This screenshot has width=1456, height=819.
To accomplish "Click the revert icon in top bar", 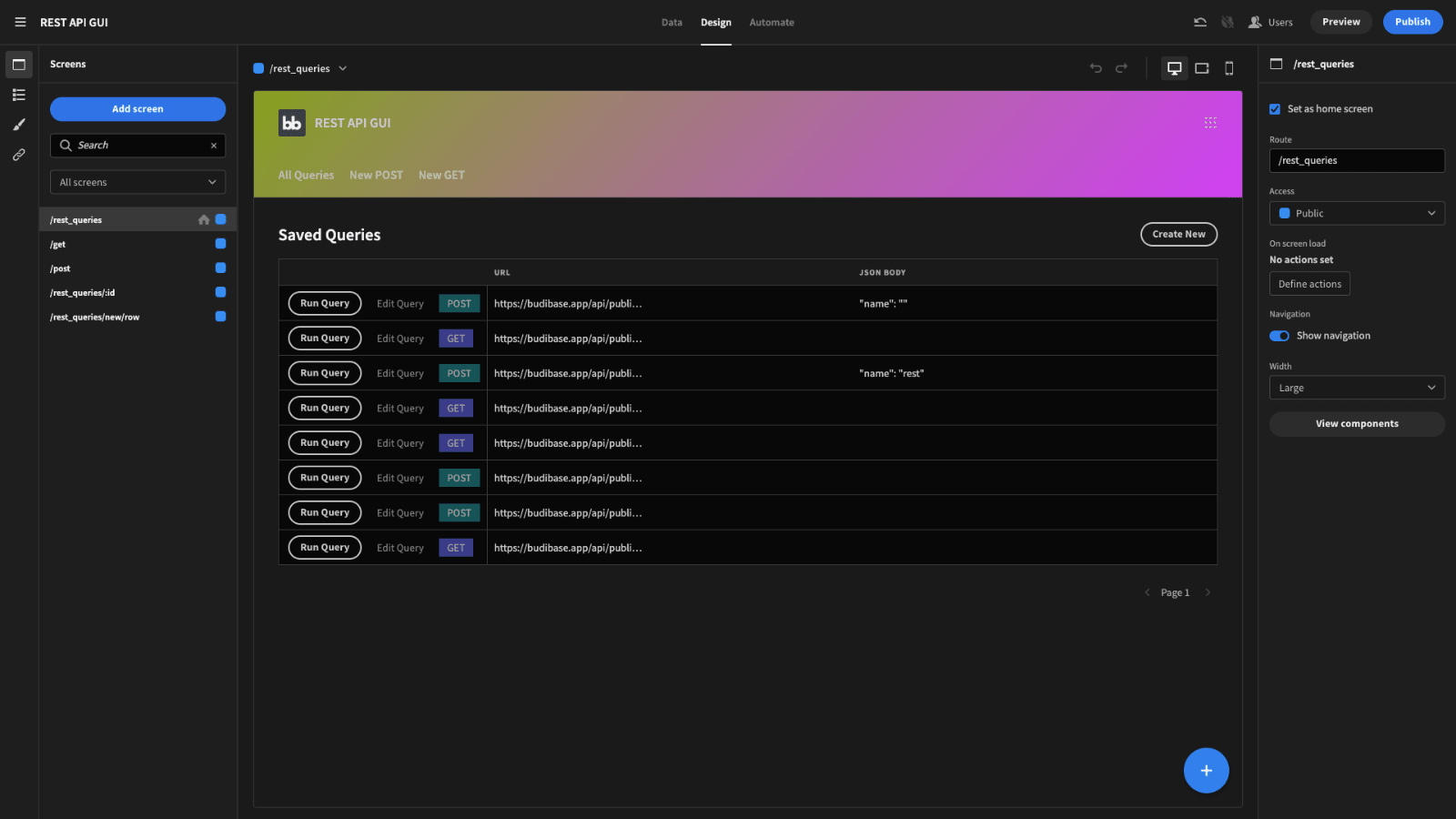I will (x=1200, y=22).
